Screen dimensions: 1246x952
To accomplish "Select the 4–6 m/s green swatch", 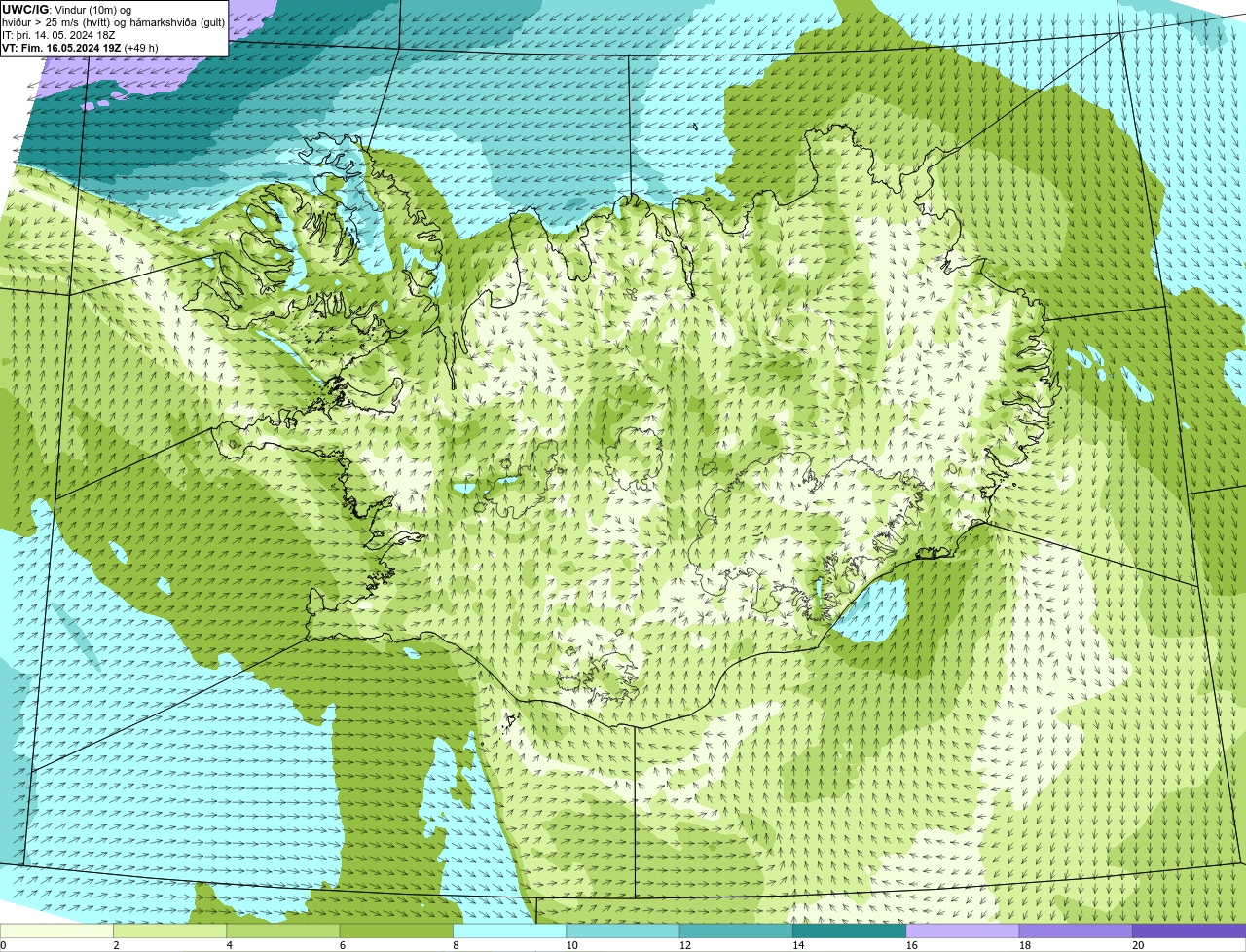I will (283, 931).
